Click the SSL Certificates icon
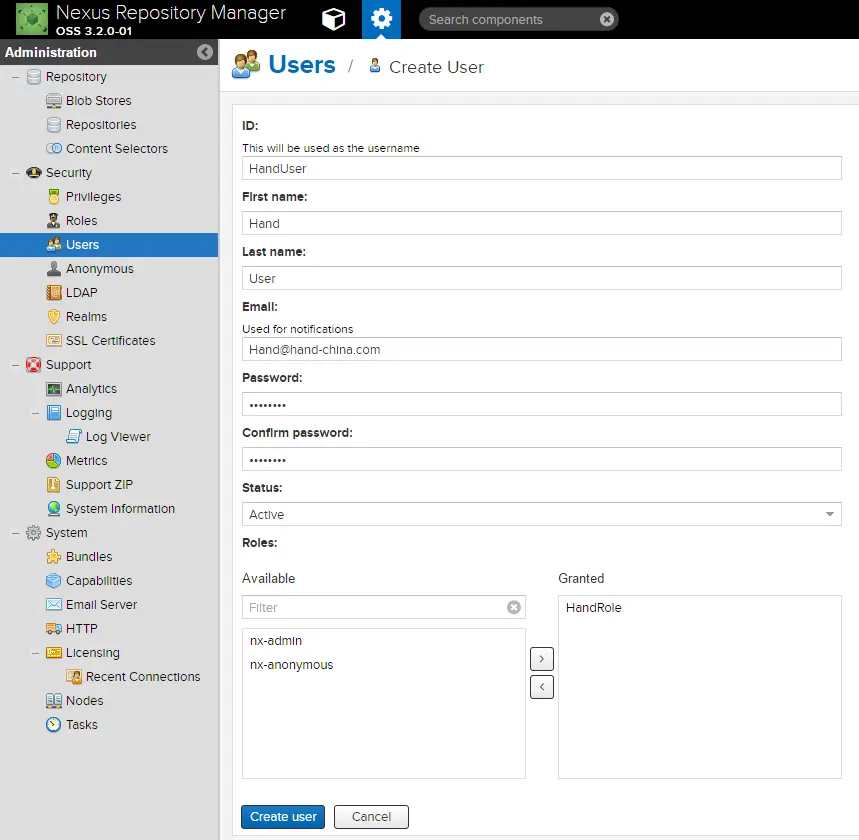This screenshot has width=859, height=840. click(54, 341)
